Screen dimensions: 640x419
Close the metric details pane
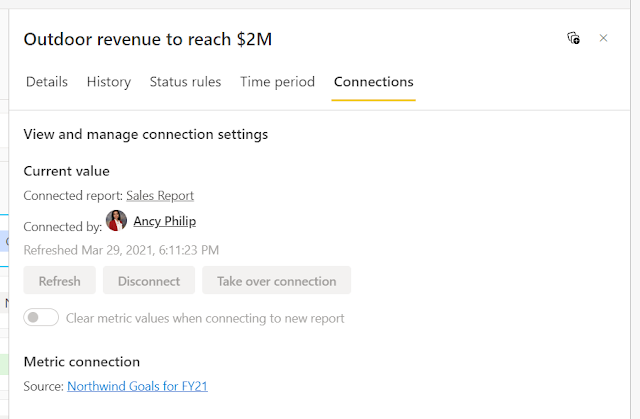click(x=603, y=38)
